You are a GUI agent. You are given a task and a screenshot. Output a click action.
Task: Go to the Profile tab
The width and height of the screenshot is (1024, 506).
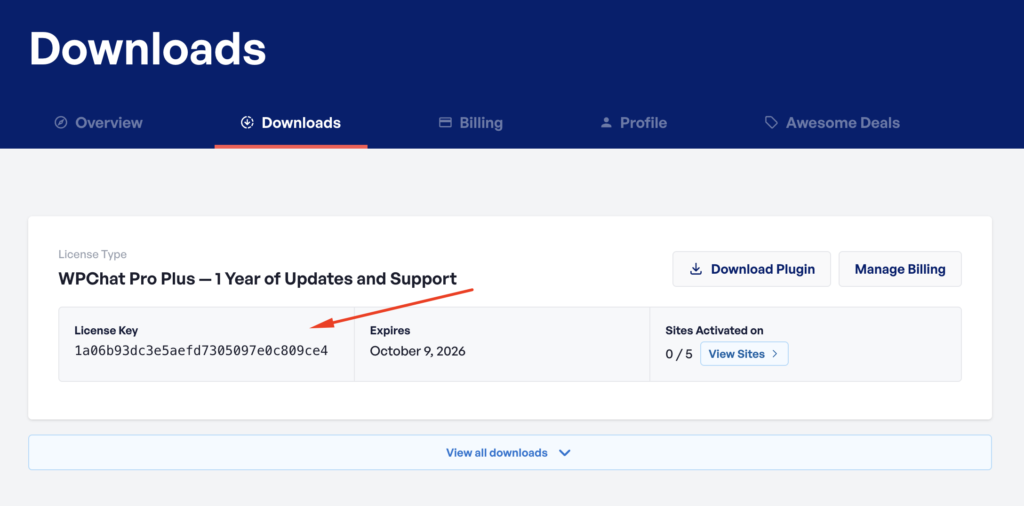[643, 123]
